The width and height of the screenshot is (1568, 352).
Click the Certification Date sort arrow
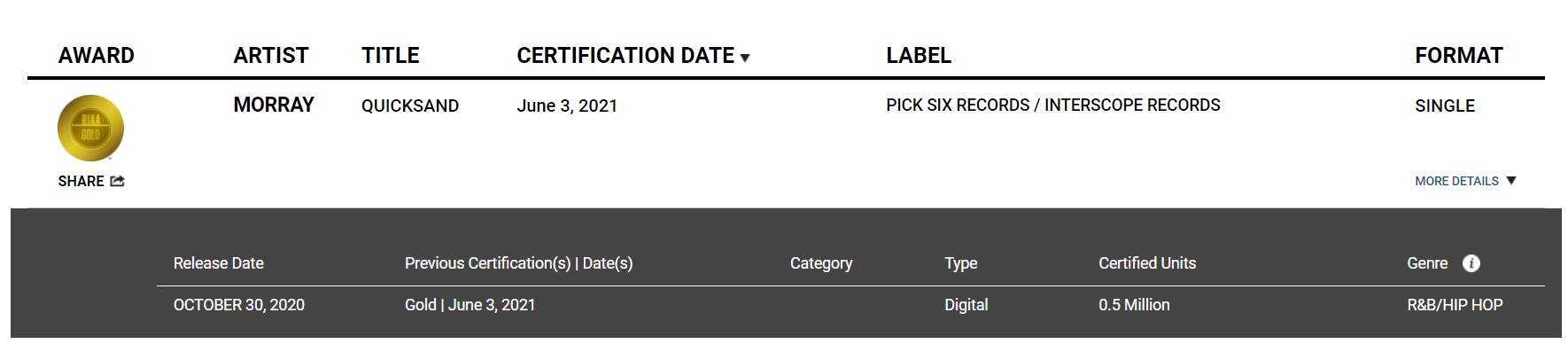(745, 59)
